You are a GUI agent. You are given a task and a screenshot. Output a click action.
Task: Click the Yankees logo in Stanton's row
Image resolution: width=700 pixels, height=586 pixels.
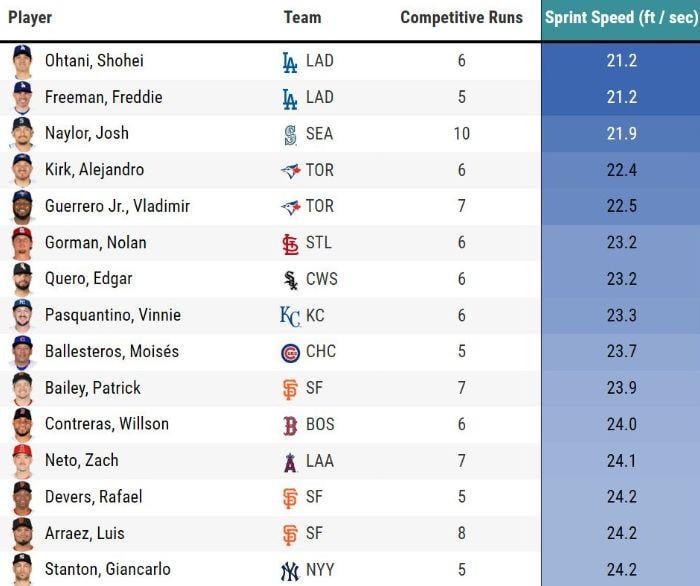pyautogui.click(x=290, y=570)
